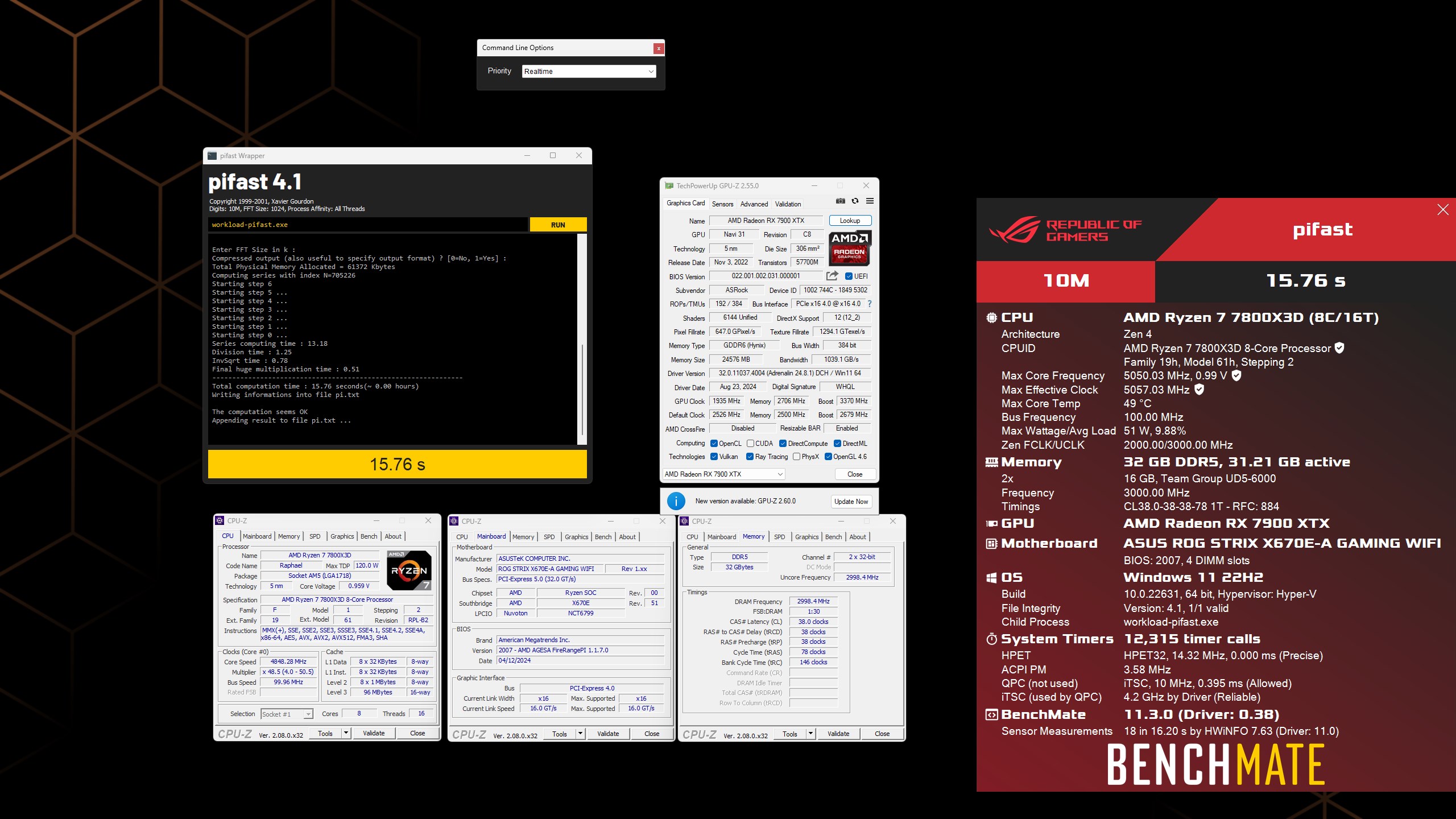Screen dimensions: 1456x819
Task: Click the Motherboard icon in BenchMate panel
Action: pyautogui.click(x=991, y=544)
